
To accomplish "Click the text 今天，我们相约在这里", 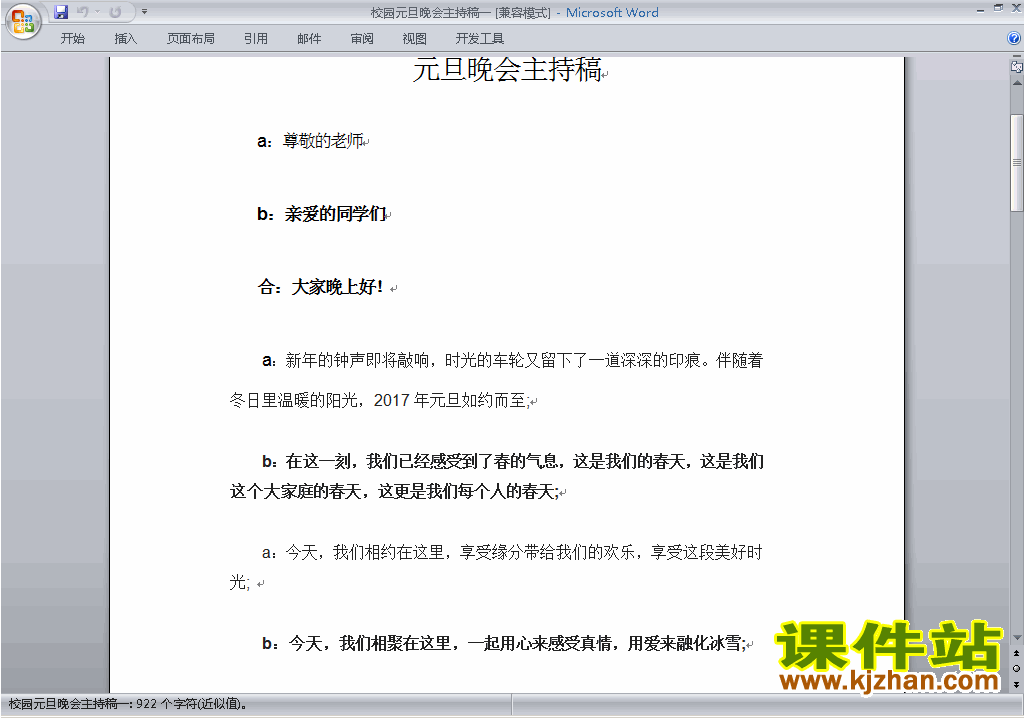I will point(364,552).
